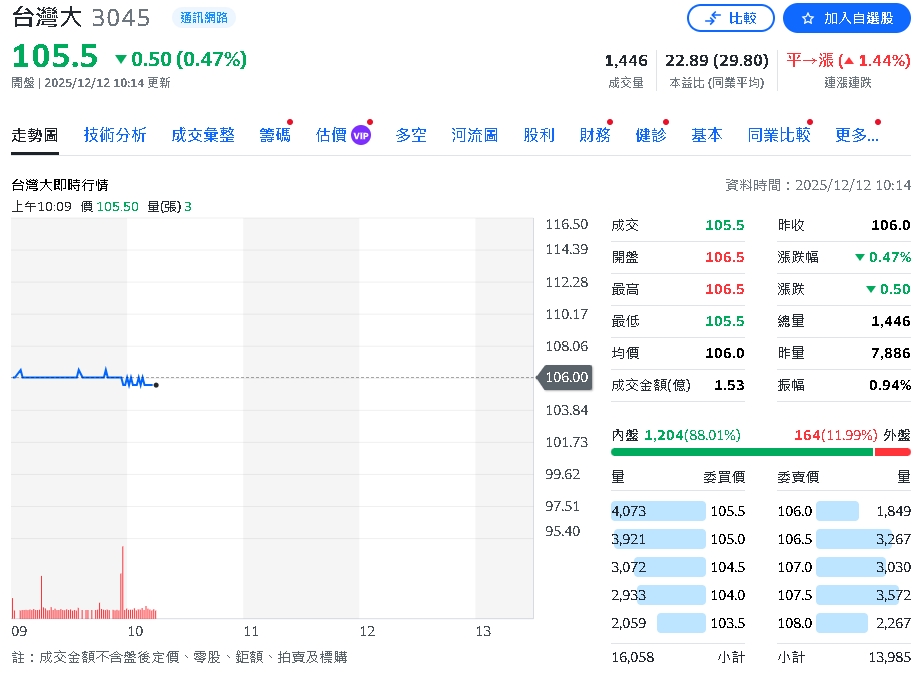View the 同業比較 tab
This screenshot has height=683, width=922.
click(779, 134)
